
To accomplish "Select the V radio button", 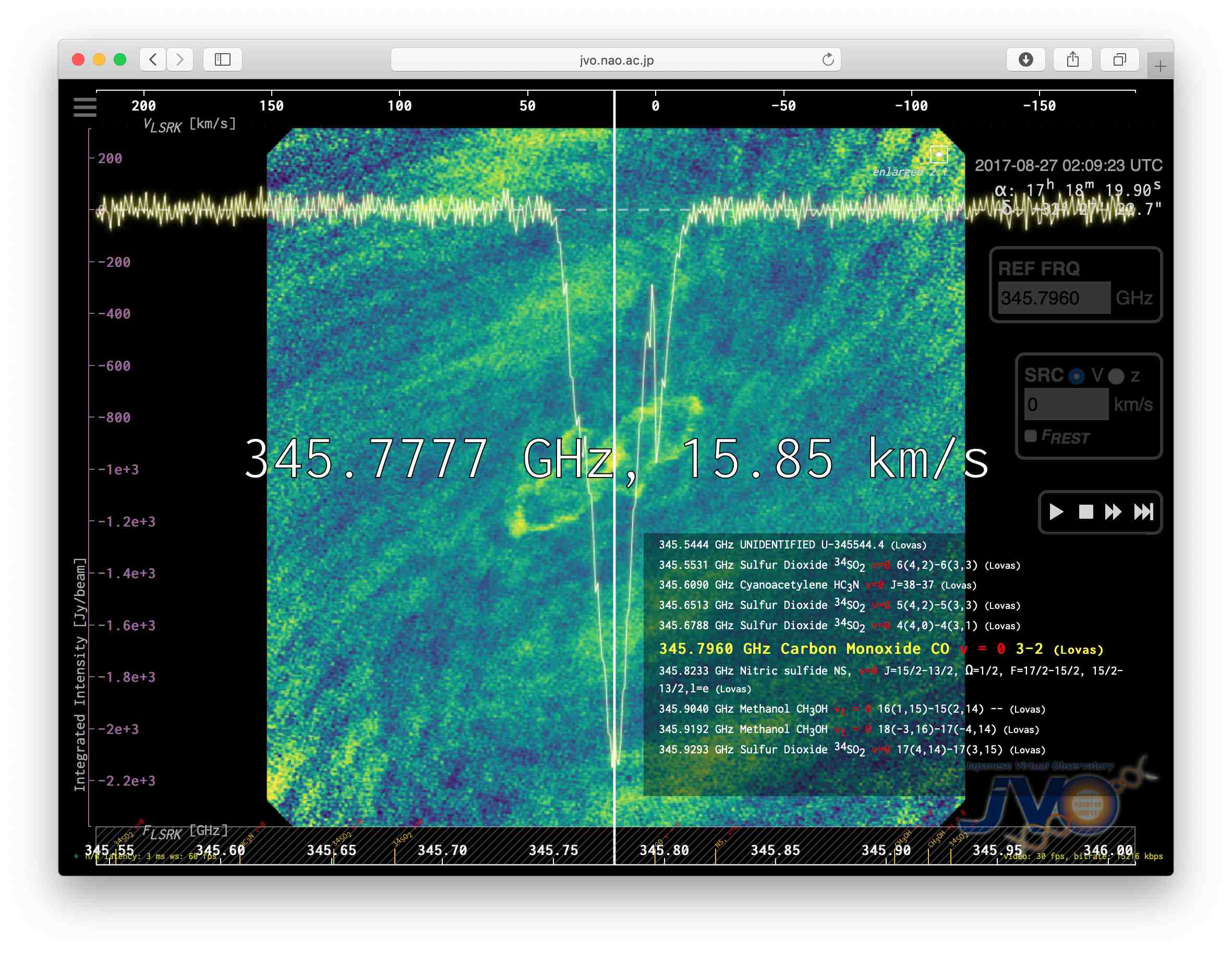I will click(1077, 376).
